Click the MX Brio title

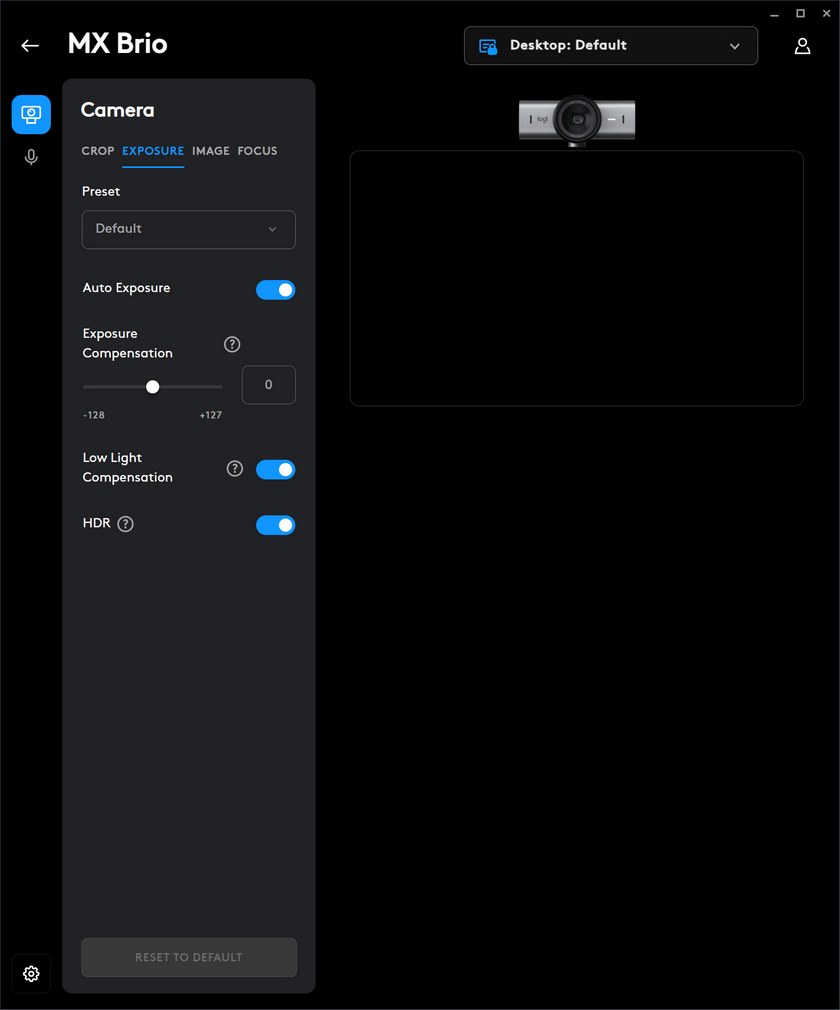[117, 44]
